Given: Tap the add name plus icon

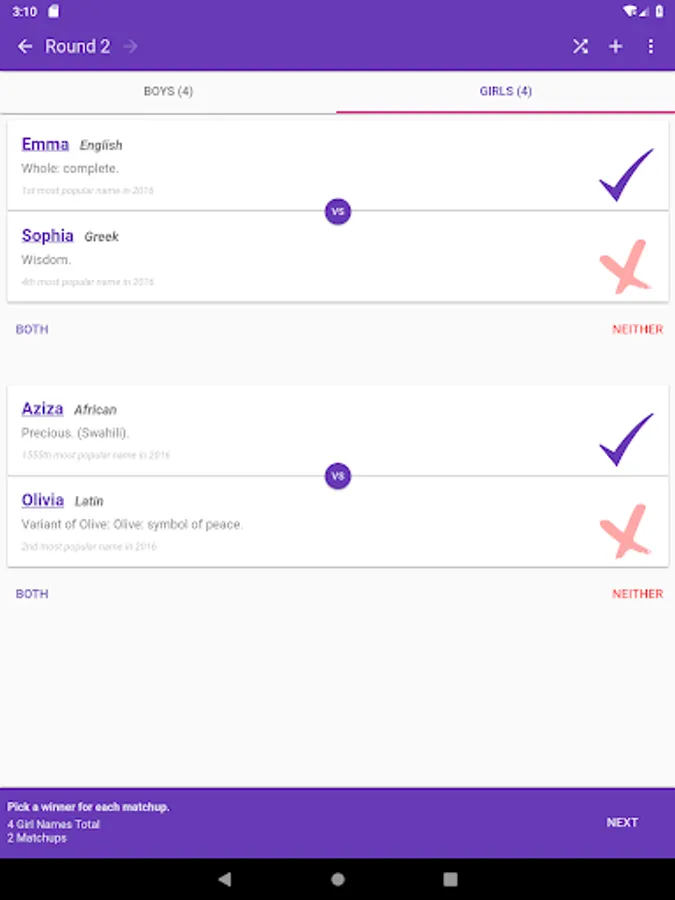Looking at the screenshot, I should (615, 47).
